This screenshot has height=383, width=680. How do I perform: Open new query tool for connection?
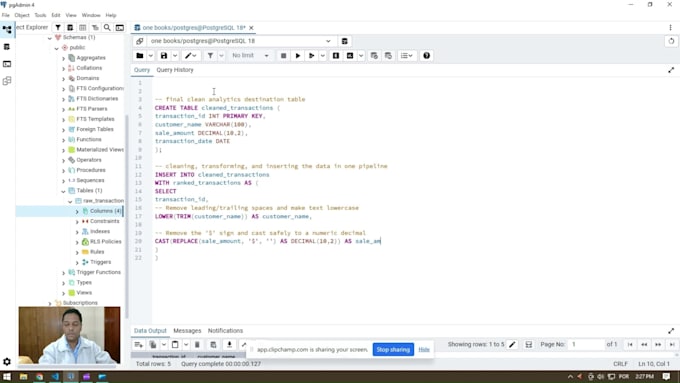[344, 41]
